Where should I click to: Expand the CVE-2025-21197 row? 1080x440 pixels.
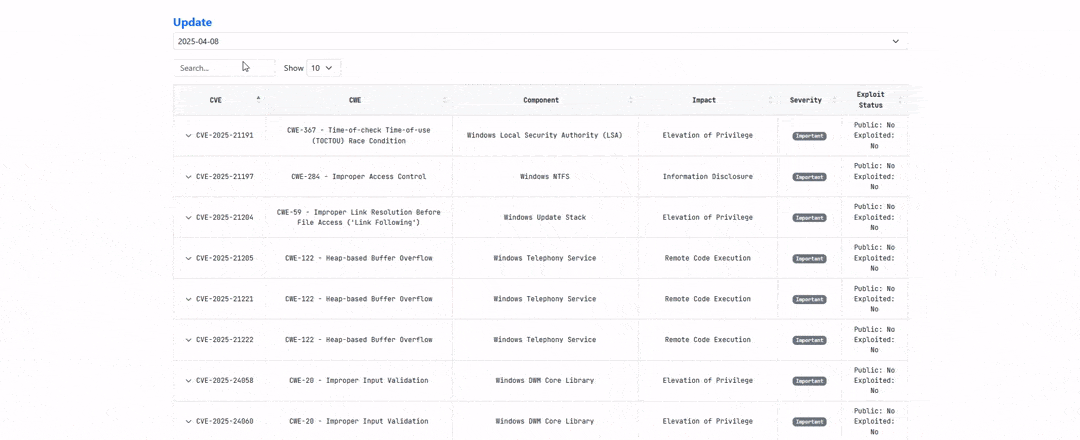[x=188, y=177]
